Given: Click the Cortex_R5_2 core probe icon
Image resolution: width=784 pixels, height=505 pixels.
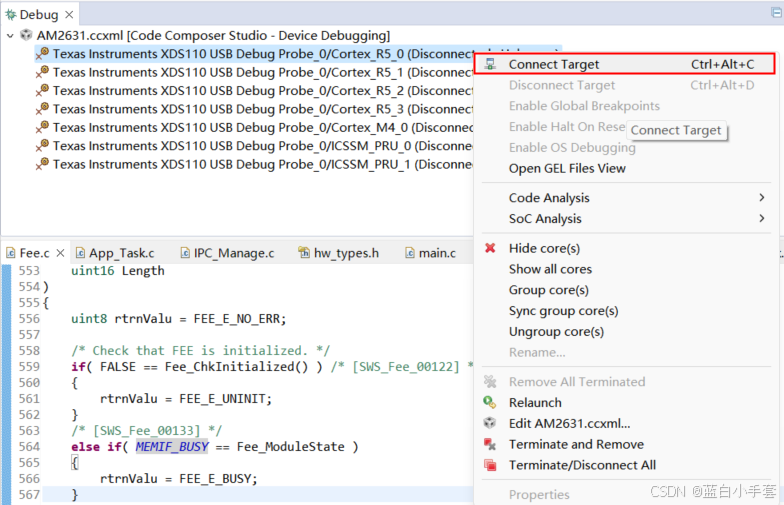Looking at the screenshot, I should point(42,90).
